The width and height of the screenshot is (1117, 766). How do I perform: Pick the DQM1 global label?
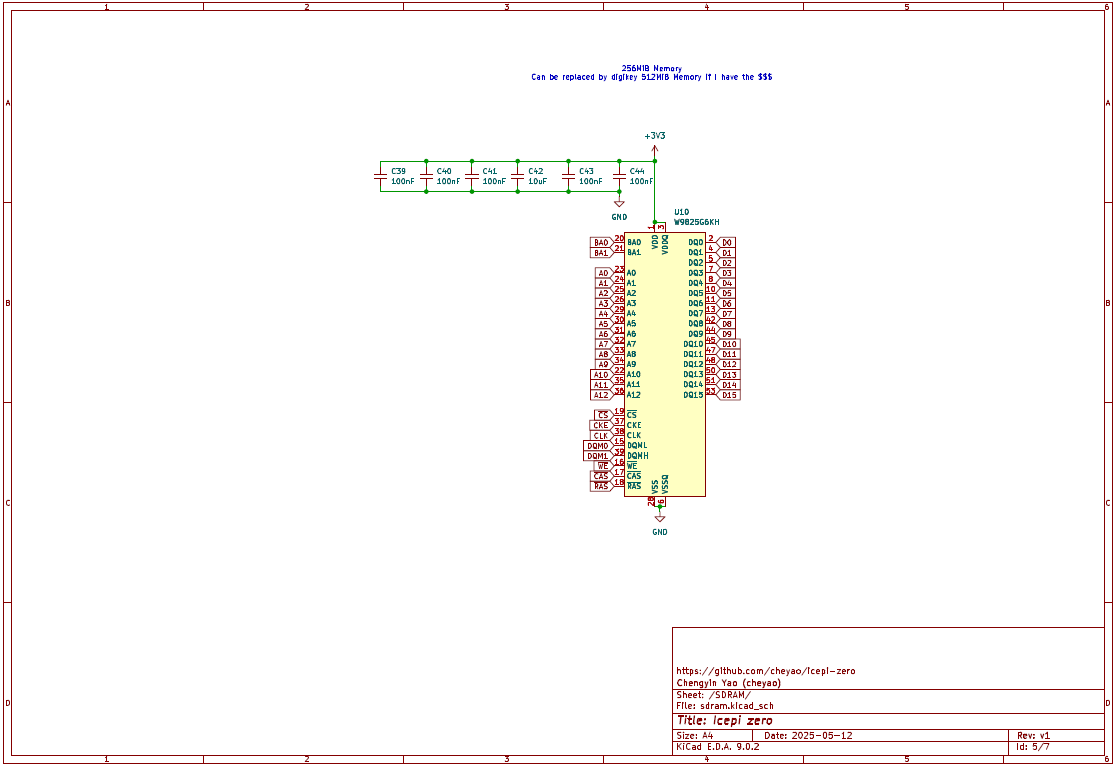[x=597, y=456]
